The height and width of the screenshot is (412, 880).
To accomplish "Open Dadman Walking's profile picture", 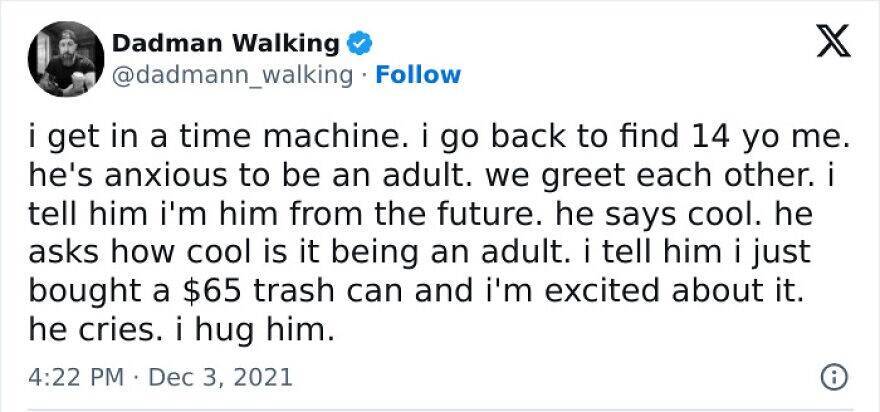I will [x=67, y=59].
